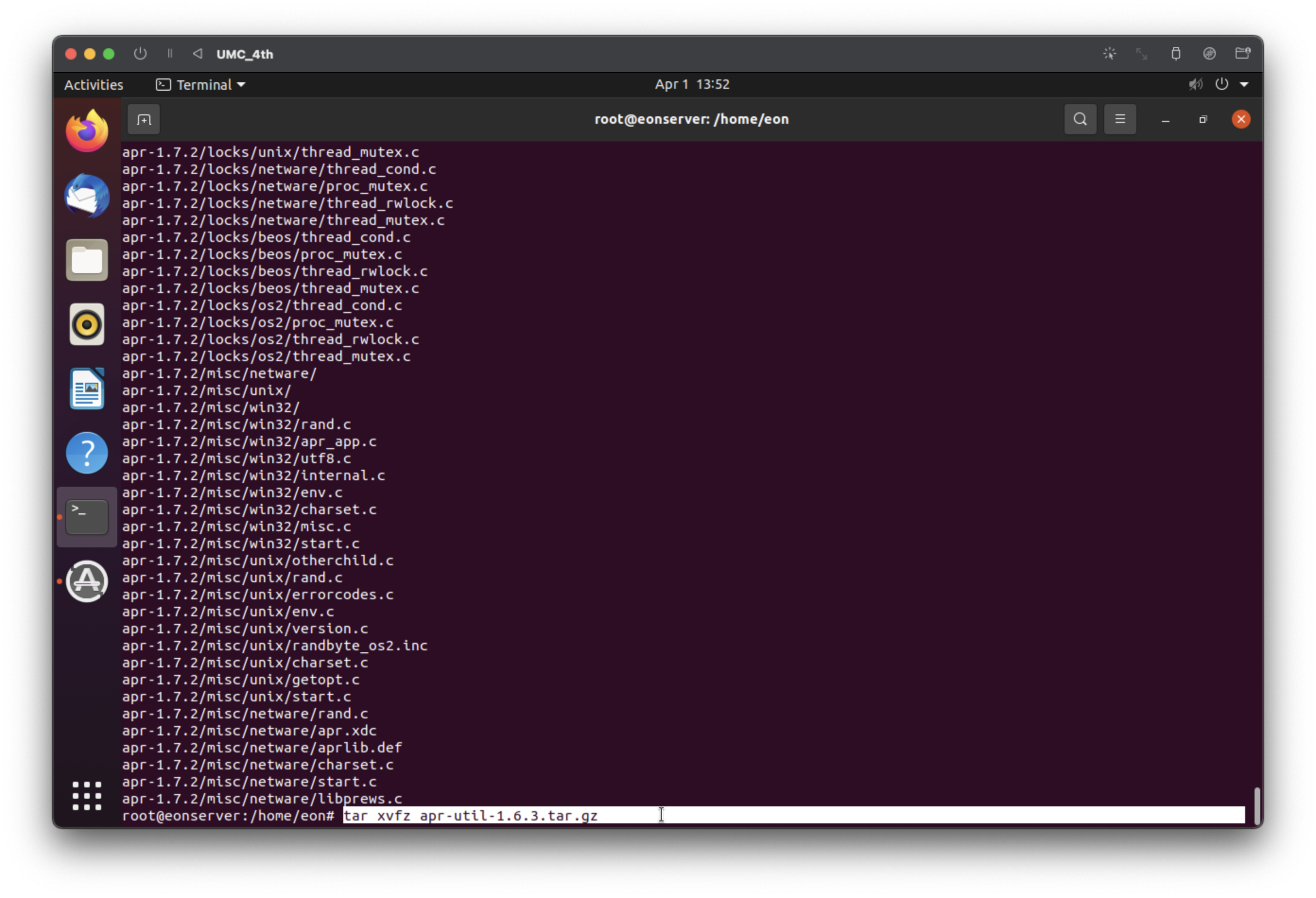Open LibreOffice Writer from dock
The width and height of the screenshot is (1316, 898).
(87, 389)
